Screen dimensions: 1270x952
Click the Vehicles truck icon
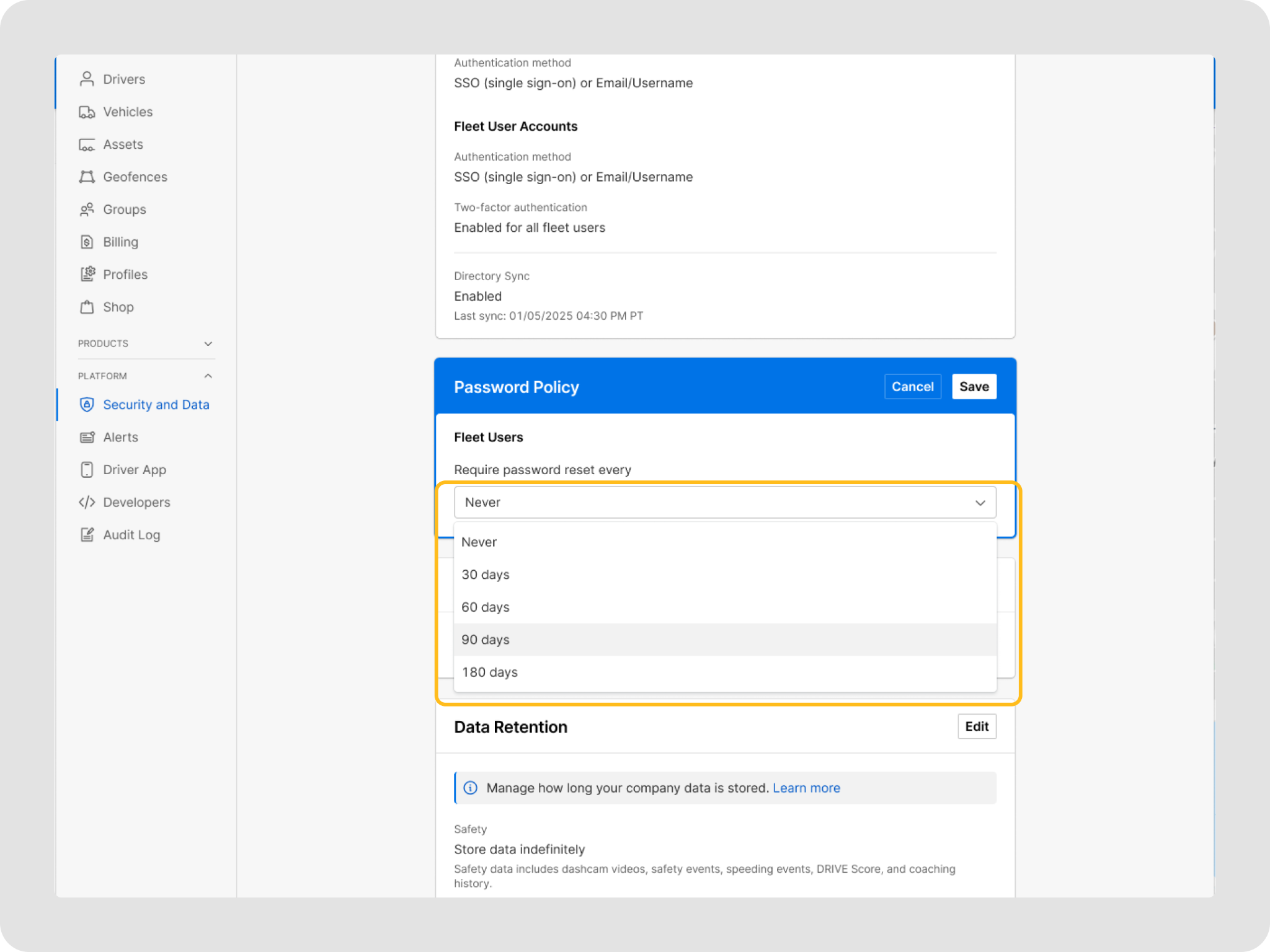click(87, 112)
